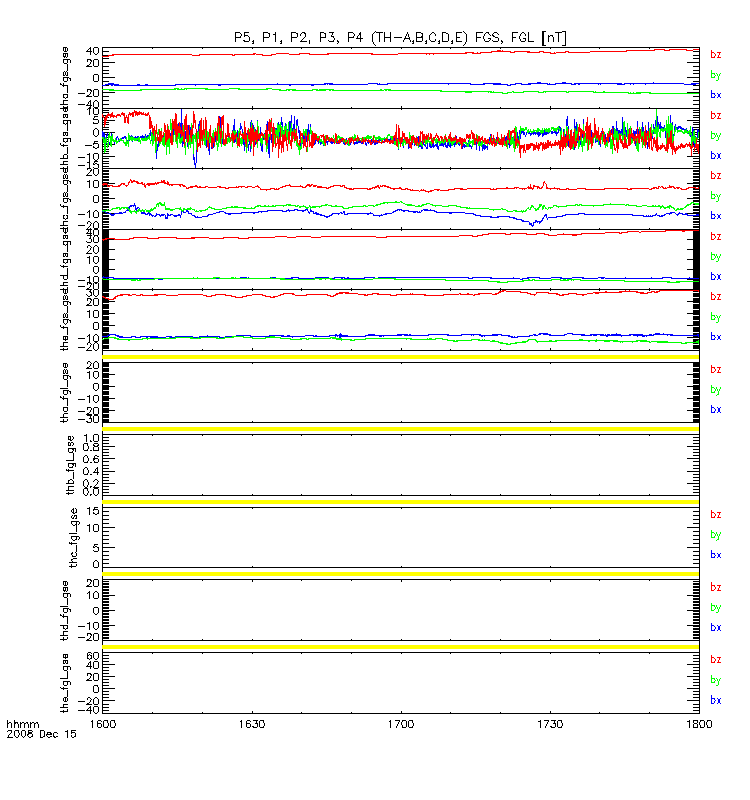Pick the by legend label of the thc_fgl_gse panel

(x=715, y=535)
